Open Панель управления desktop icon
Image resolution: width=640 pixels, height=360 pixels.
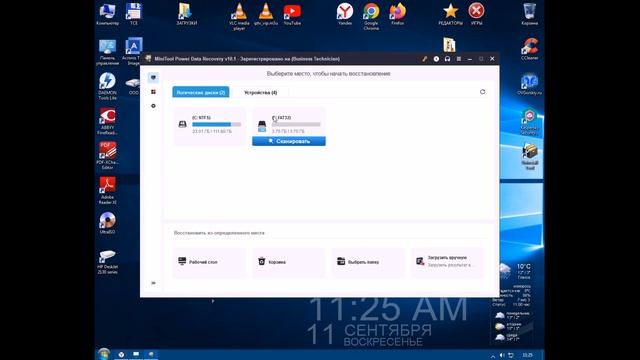(107, 52)
